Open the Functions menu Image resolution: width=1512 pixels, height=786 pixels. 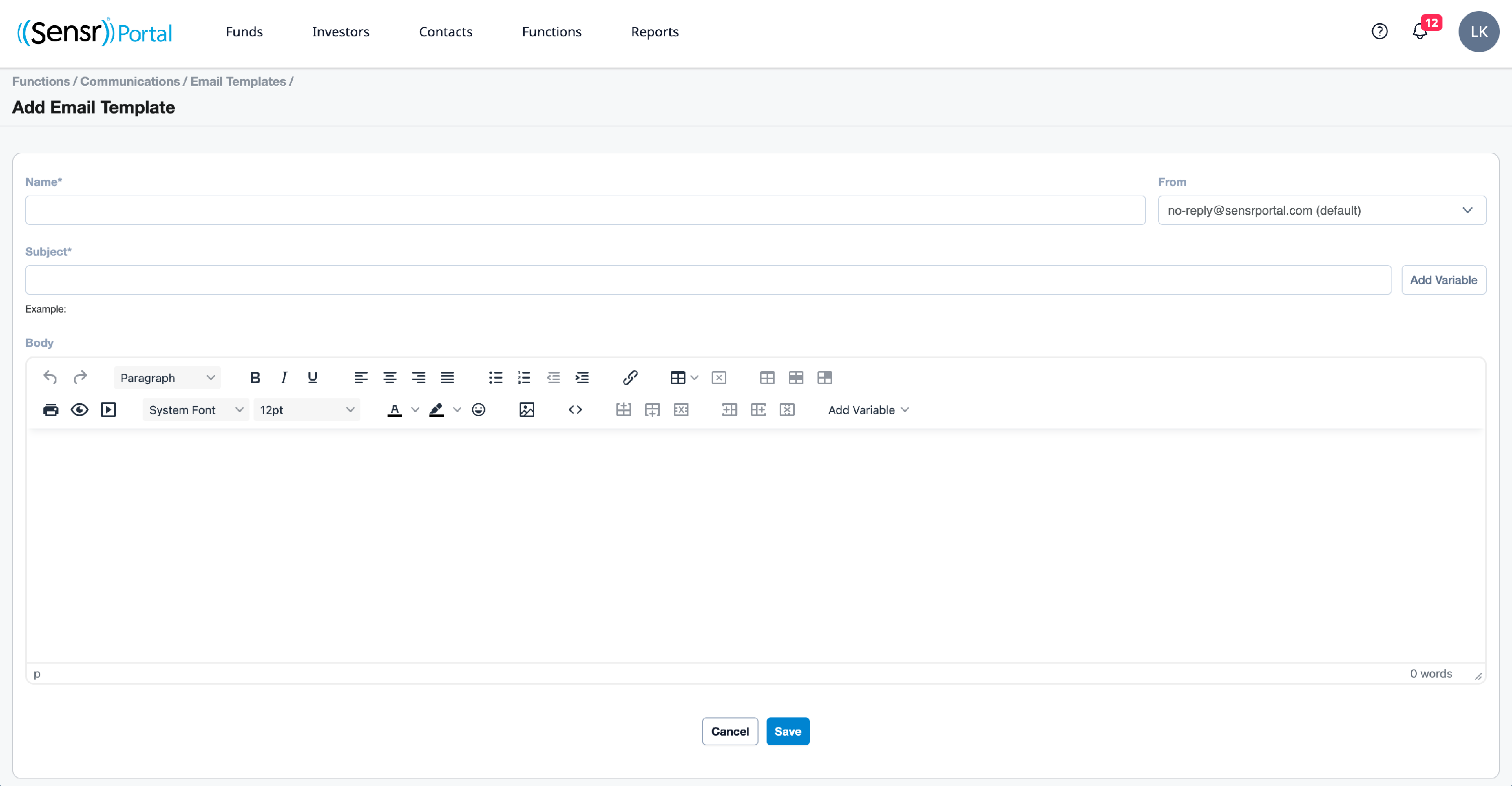pos(552,32)
